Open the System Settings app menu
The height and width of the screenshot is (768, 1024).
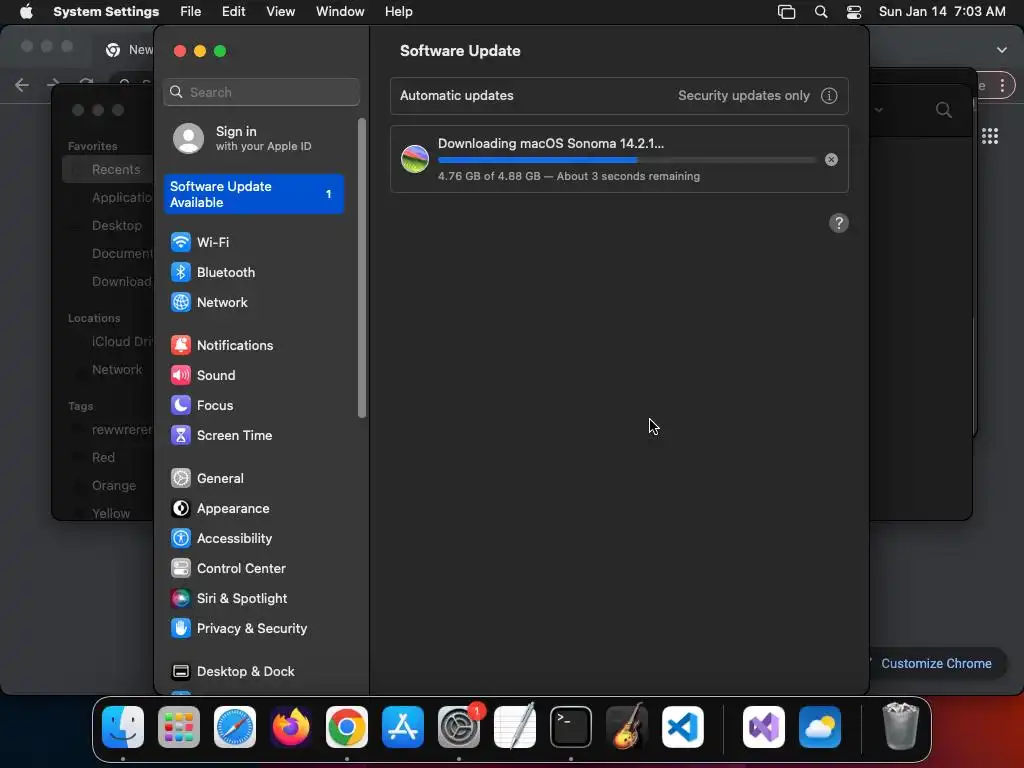click(x=106, y=12)
